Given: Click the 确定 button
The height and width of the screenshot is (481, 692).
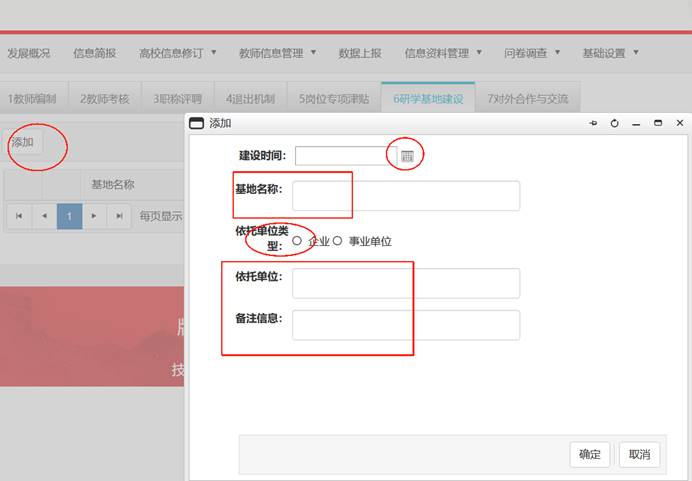Looking at the screenshot, I should 590,455.
